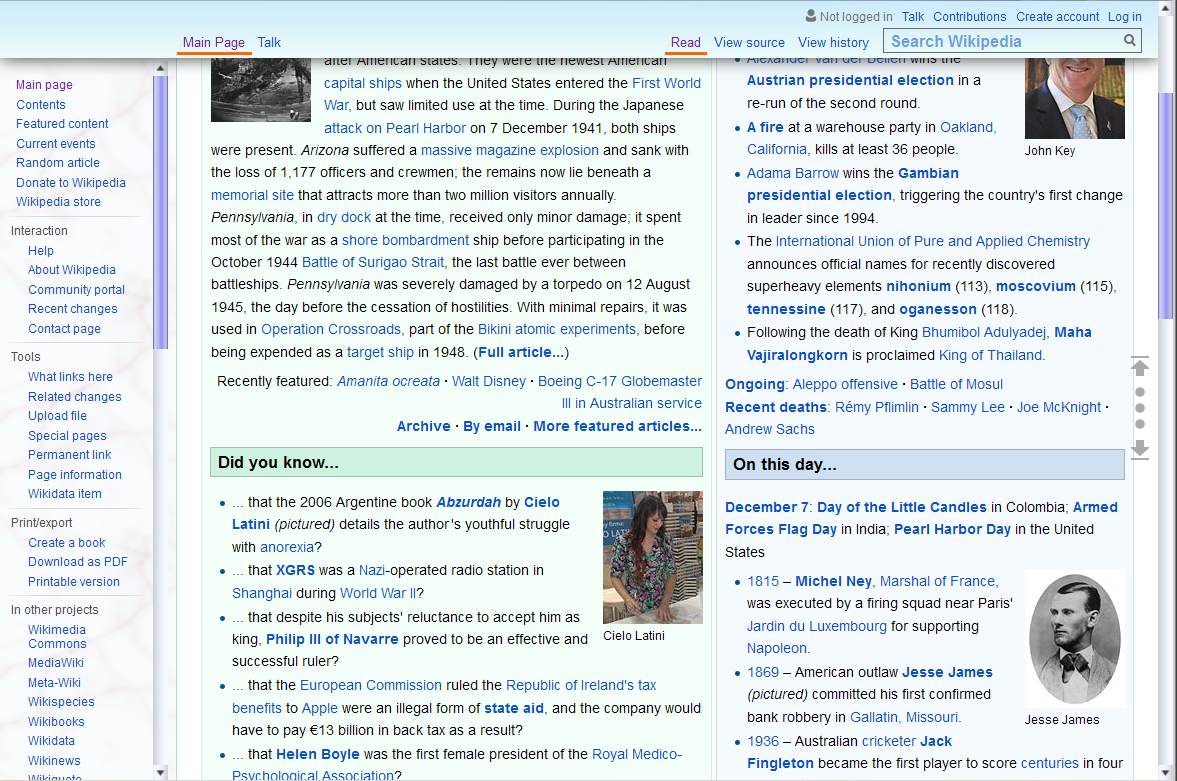Open the featured articles Archive link
The height and width of the screenshot is (781, 1177).
(x=423, y=427)
